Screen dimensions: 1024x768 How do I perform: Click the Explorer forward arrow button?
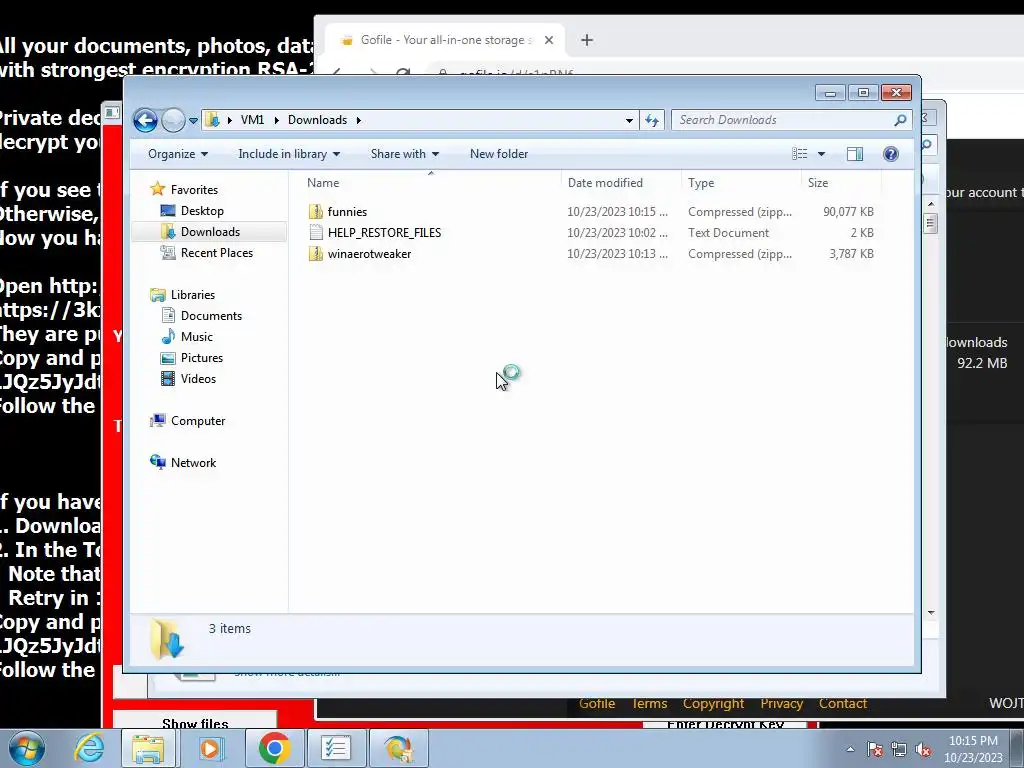pos(173,120)
